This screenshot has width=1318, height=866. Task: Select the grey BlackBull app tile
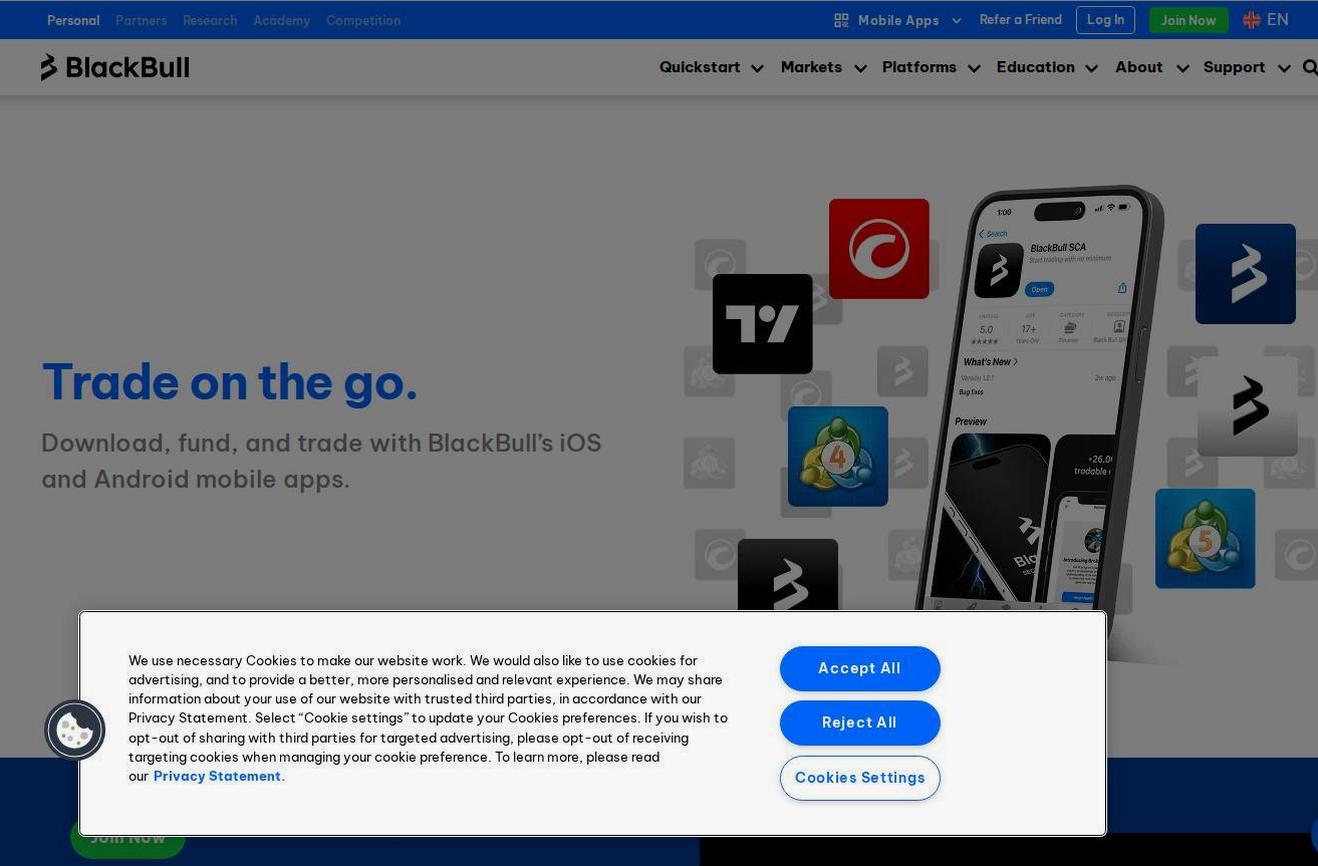pyautogui.click(x=1247, y=406)
